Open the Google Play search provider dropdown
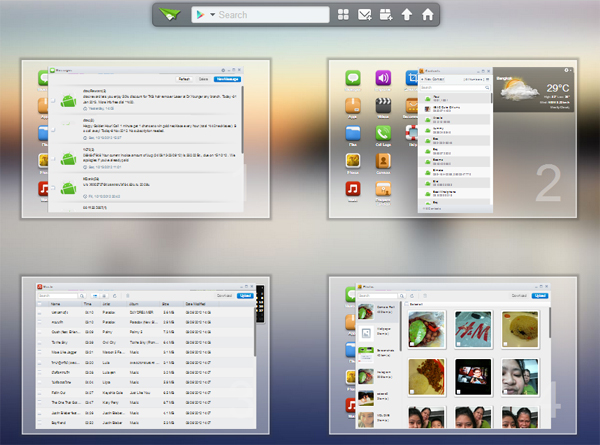 click(x=212, y=15)
